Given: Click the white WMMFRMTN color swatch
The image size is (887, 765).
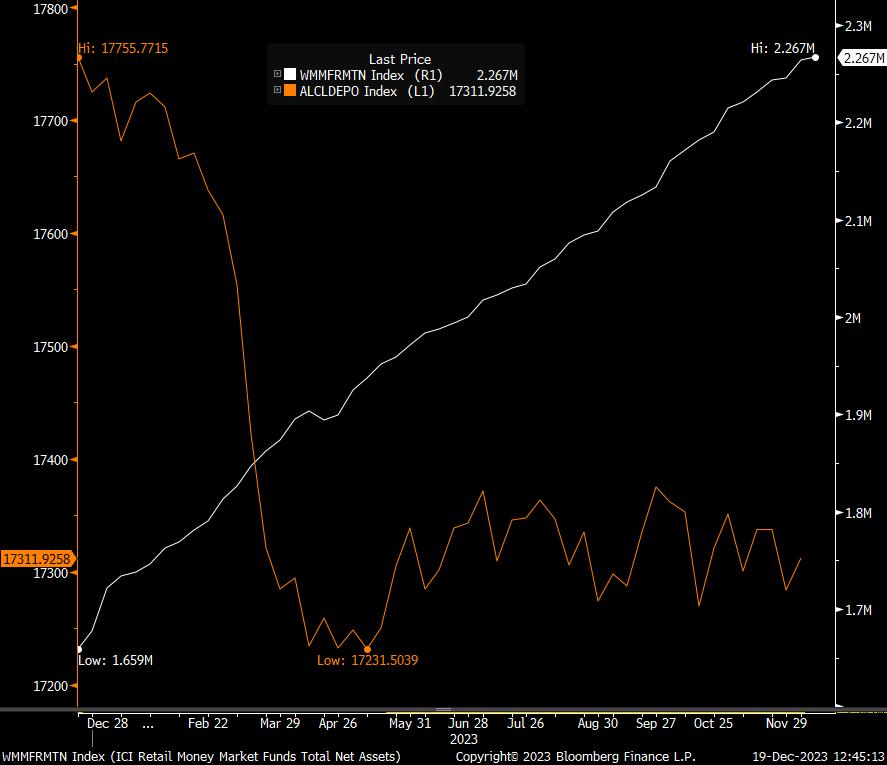Looking at the screenshot, I should (291, 75).
